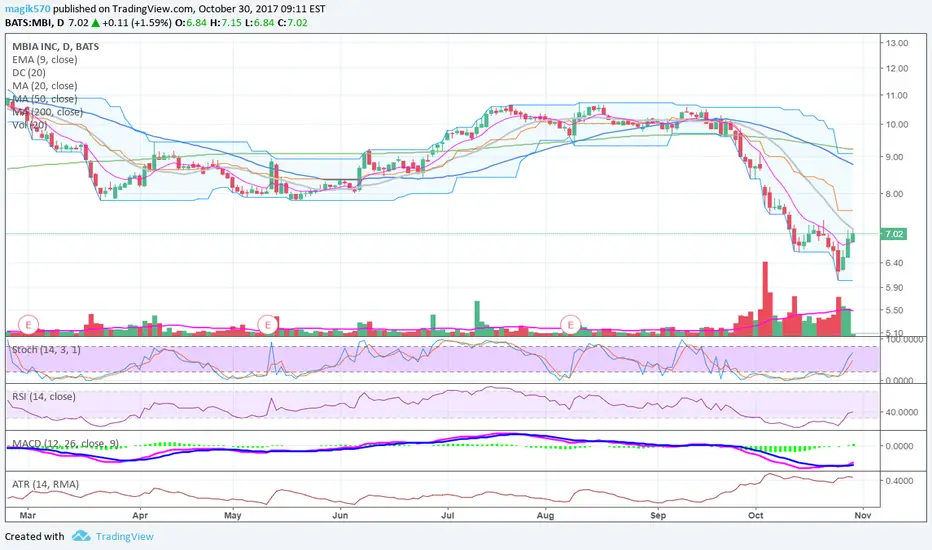The image size is (932, 550).
Task: Click the 9.00 price axis label
Action: [895, 157]
